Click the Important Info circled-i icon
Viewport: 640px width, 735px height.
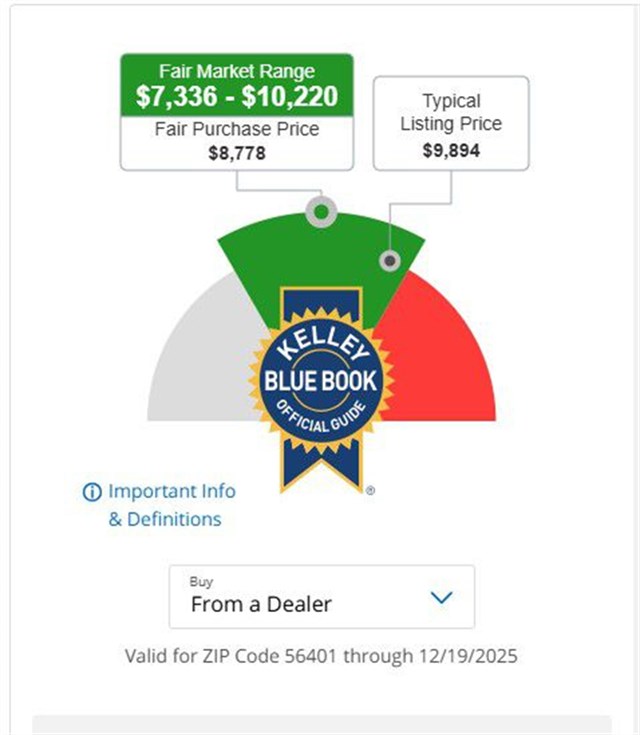click(x=92, y=492)
